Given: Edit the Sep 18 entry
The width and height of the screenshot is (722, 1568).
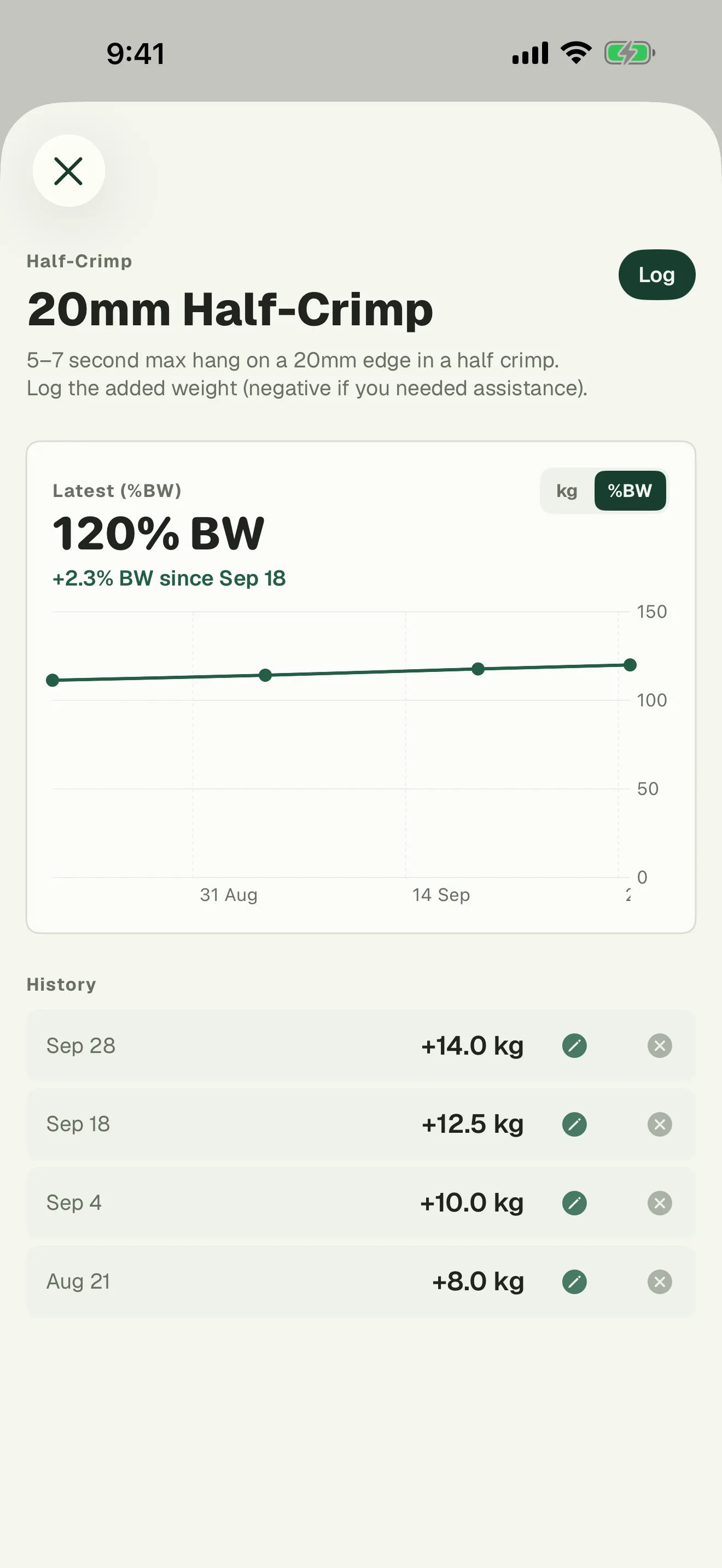Looking at the screenshot, I should 574,1124.
